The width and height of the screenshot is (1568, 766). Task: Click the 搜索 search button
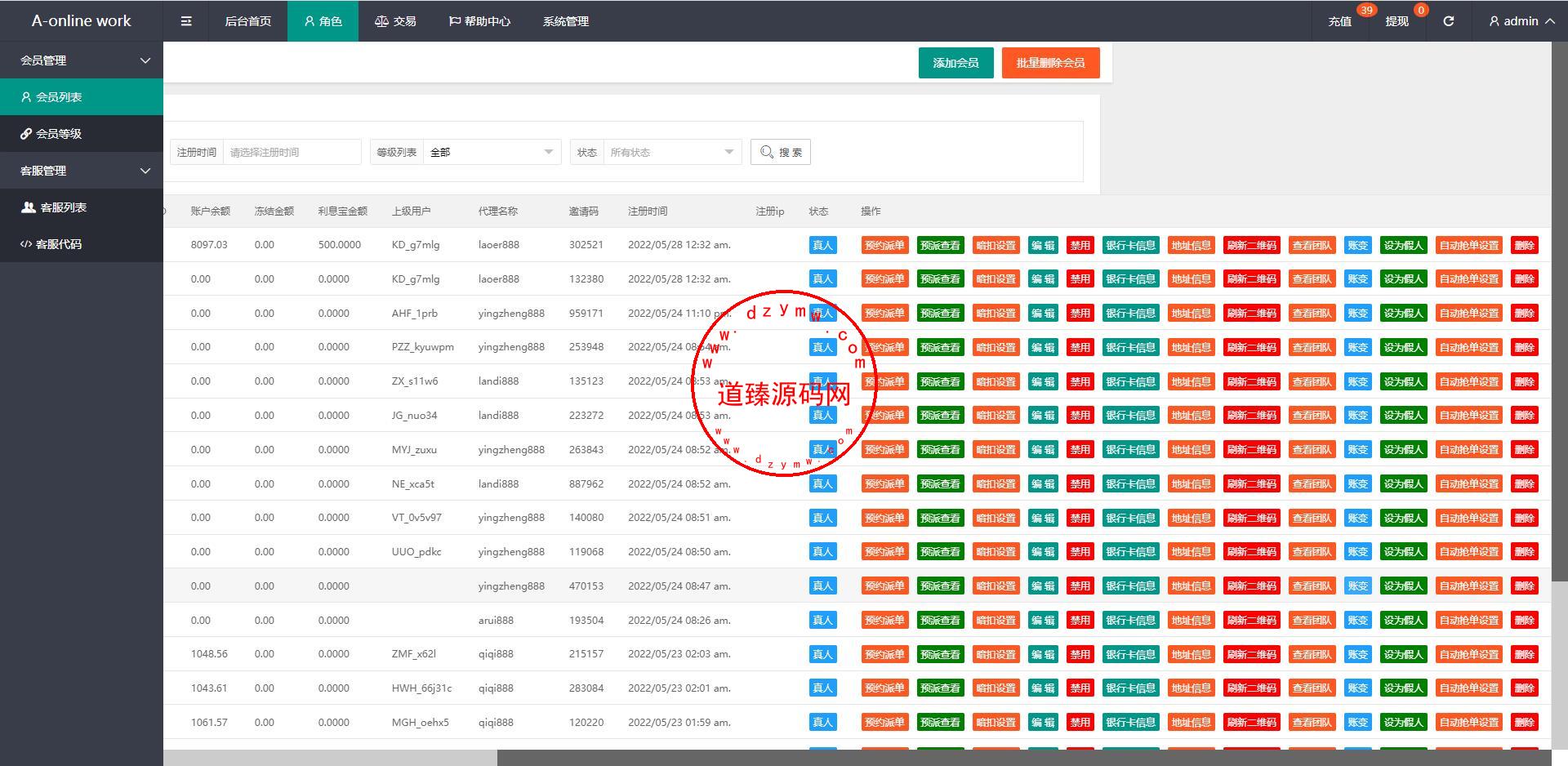click(781, 152)
